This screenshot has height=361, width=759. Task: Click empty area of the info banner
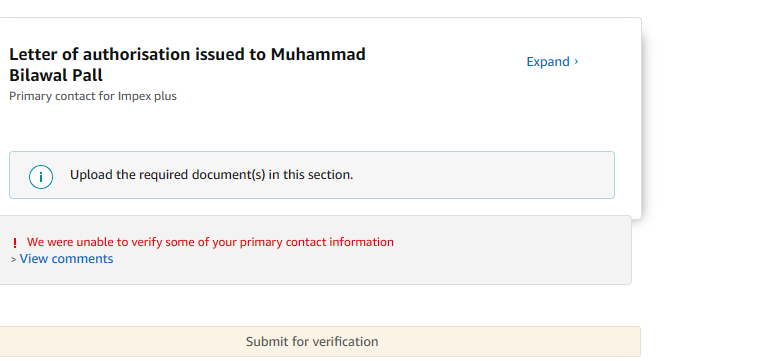click(484, 175)
